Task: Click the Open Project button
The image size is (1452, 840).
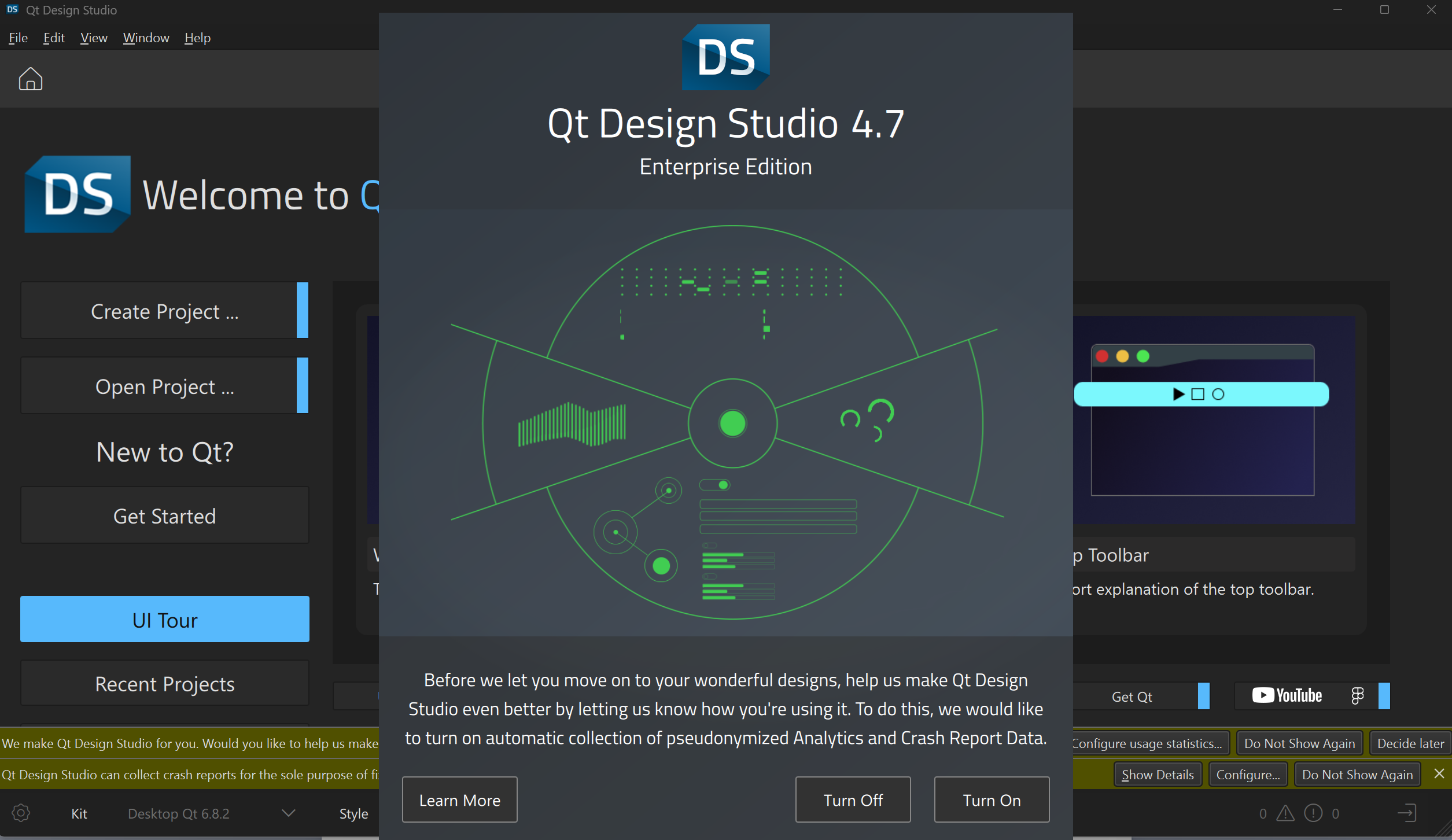Action: (164, 386)
